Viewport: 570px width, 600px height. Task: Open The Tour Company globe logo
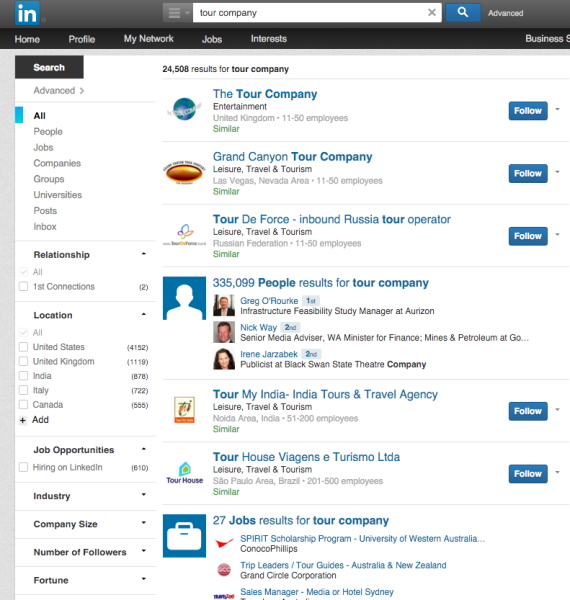pos(184,109)
